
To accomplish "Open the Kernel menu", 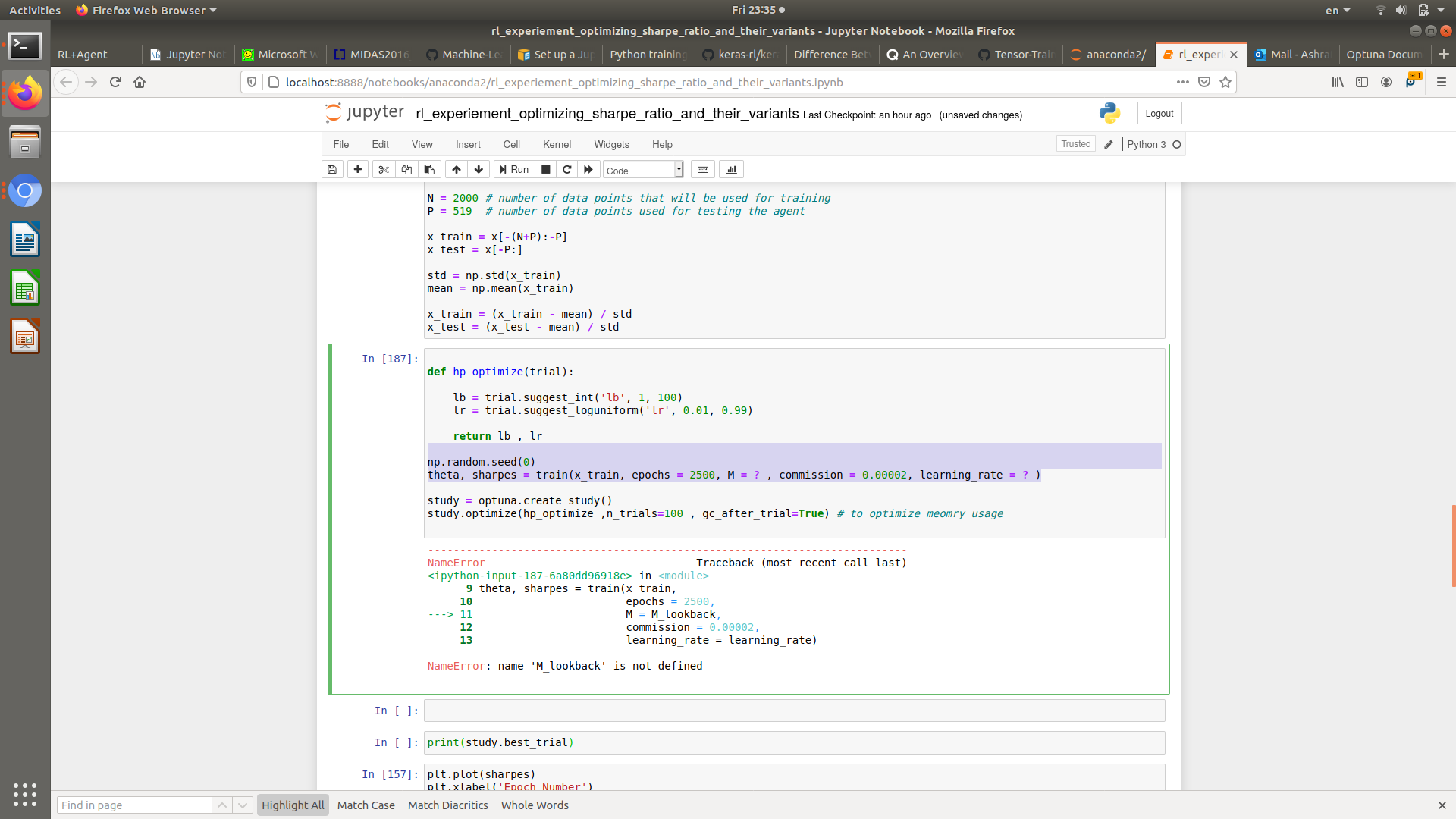I will (x=557, y=144).
